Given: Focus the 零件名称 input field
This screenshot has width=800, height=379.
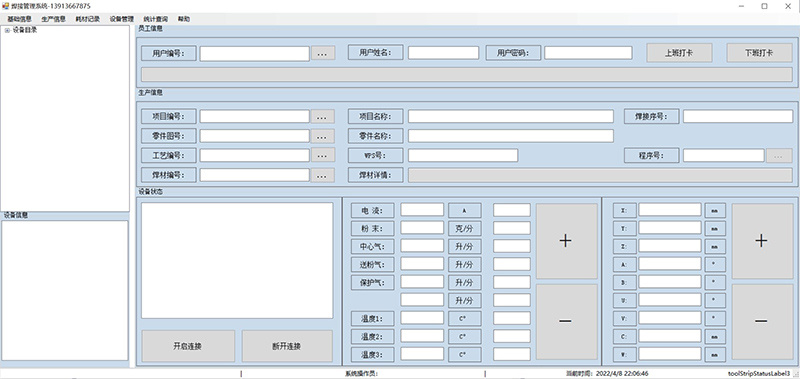Looking at the screenshot, I should point(511,136).
